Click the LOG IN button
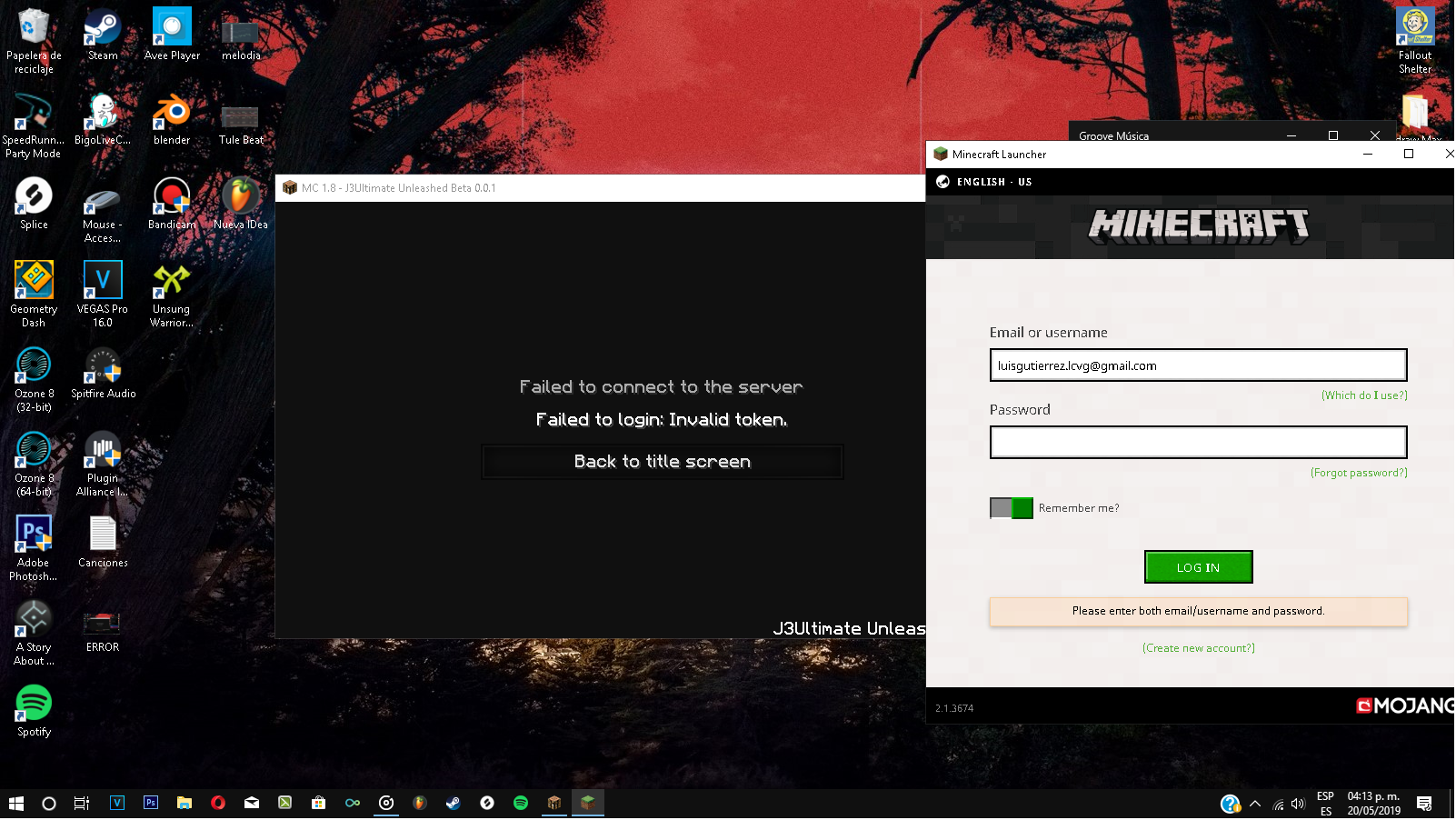Screen dimensions: 1456x820 tap(1198, 567)
